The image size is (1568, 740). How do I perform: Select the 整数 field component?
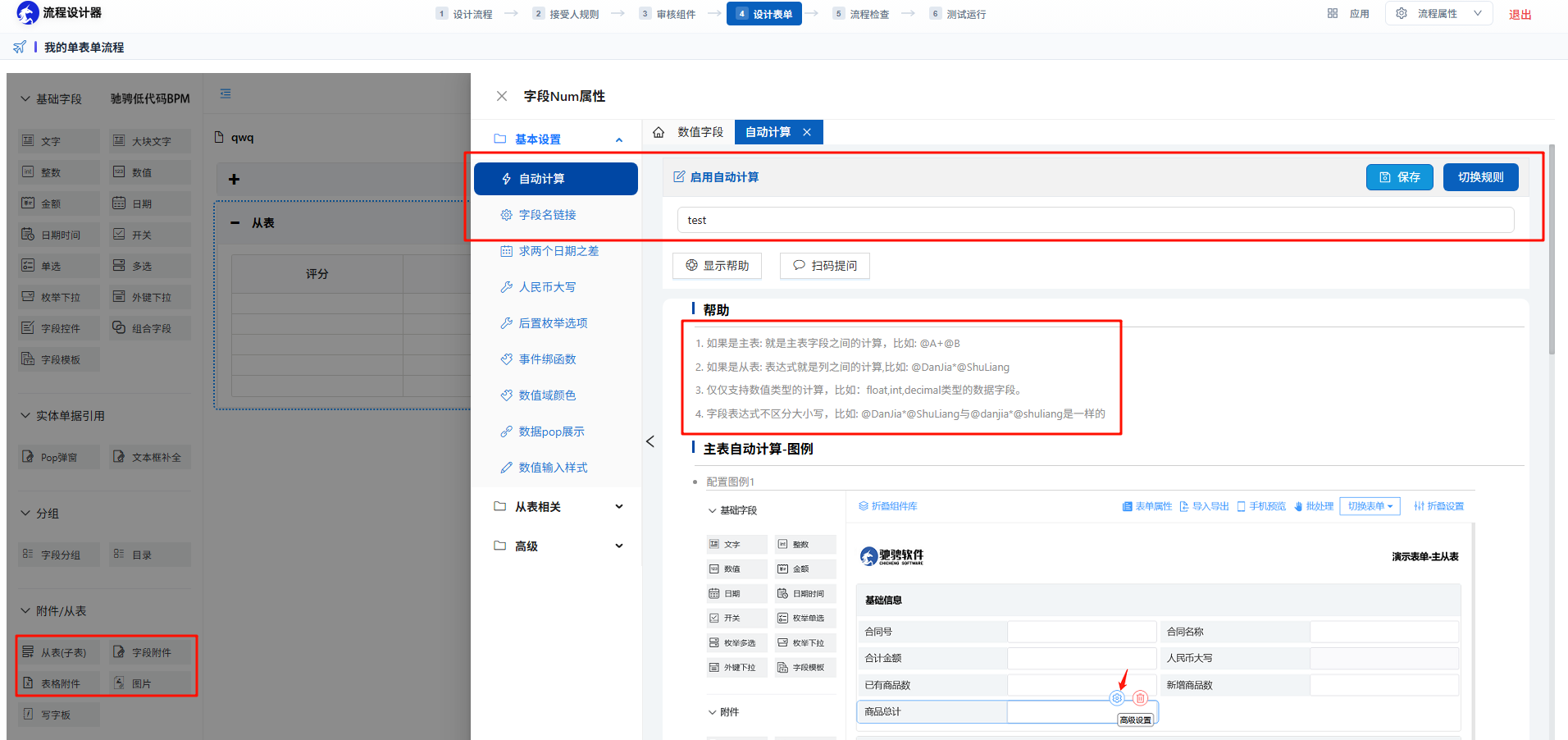coord(59,172)
